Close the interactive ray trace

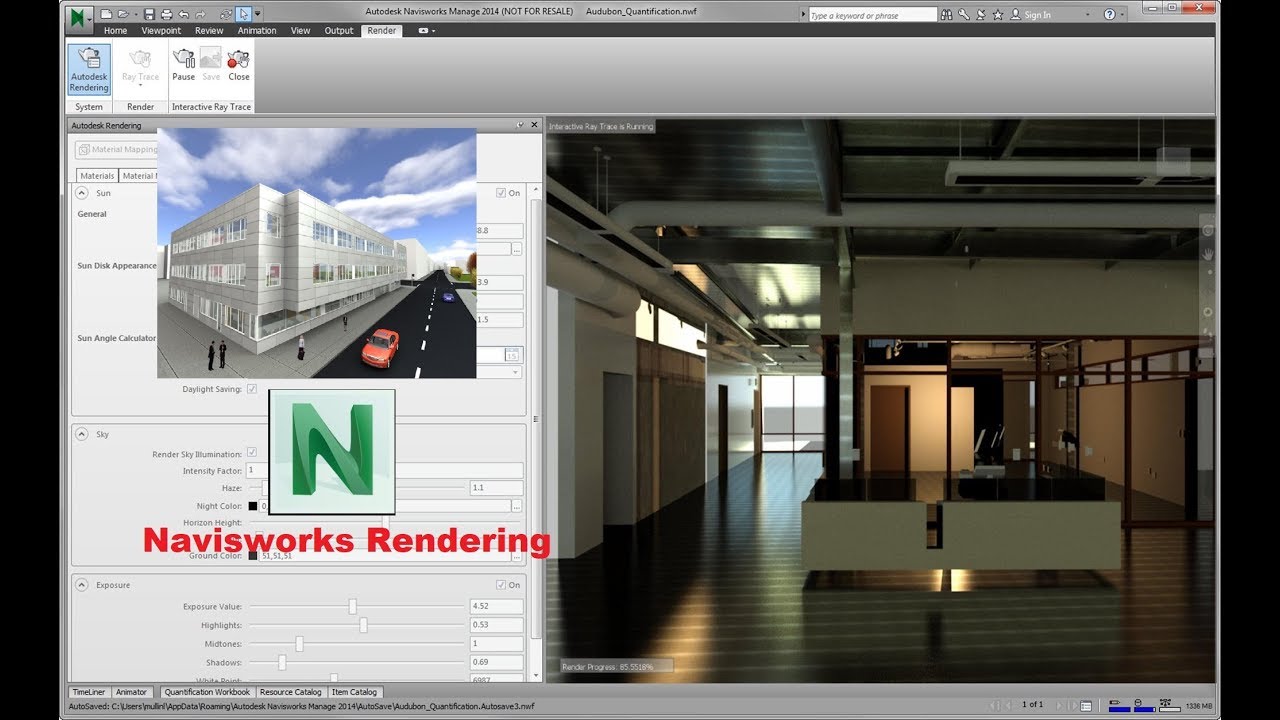click(x=238, y=64)
